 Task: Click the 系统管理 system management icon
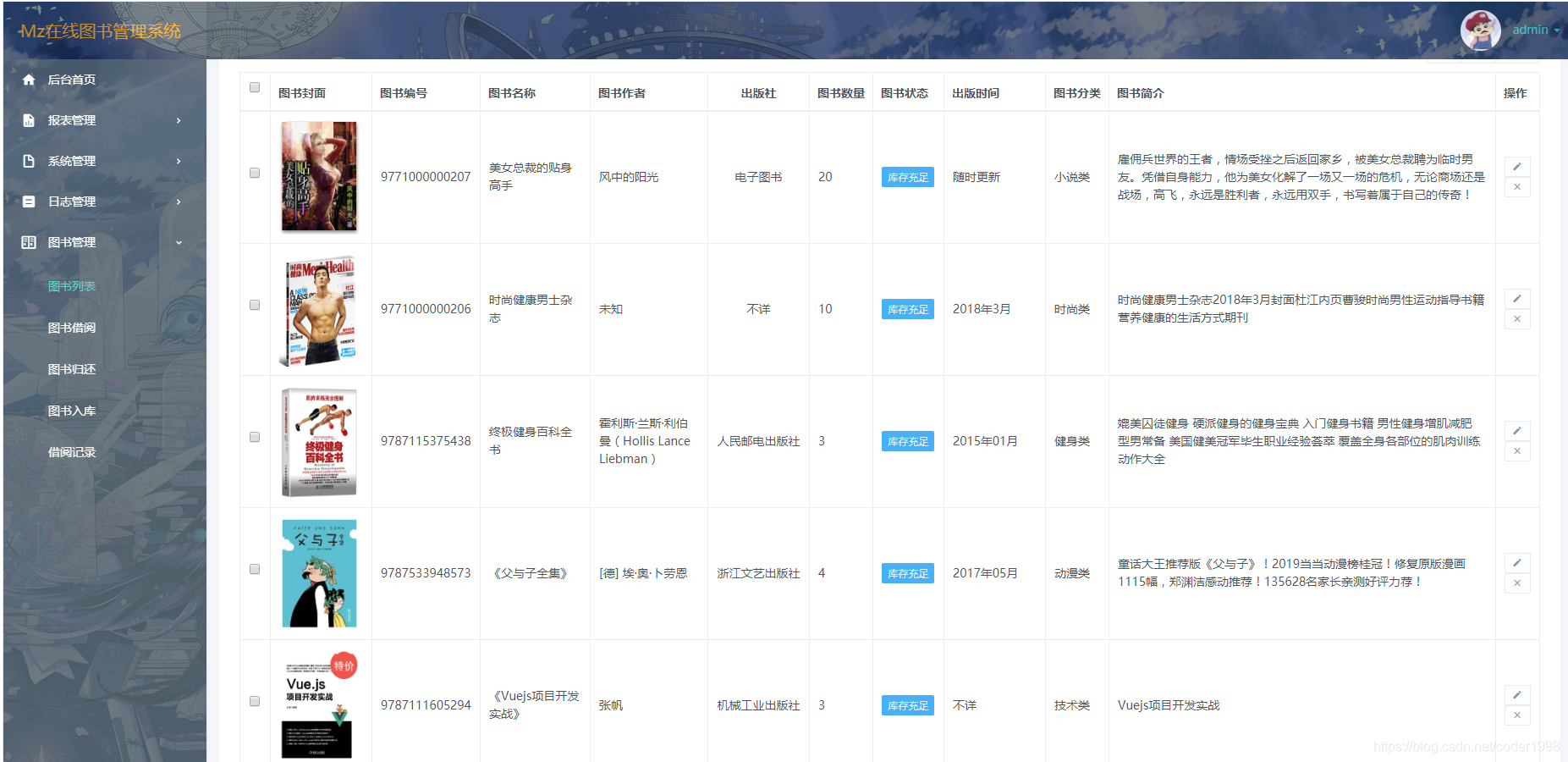pos(28,161)
